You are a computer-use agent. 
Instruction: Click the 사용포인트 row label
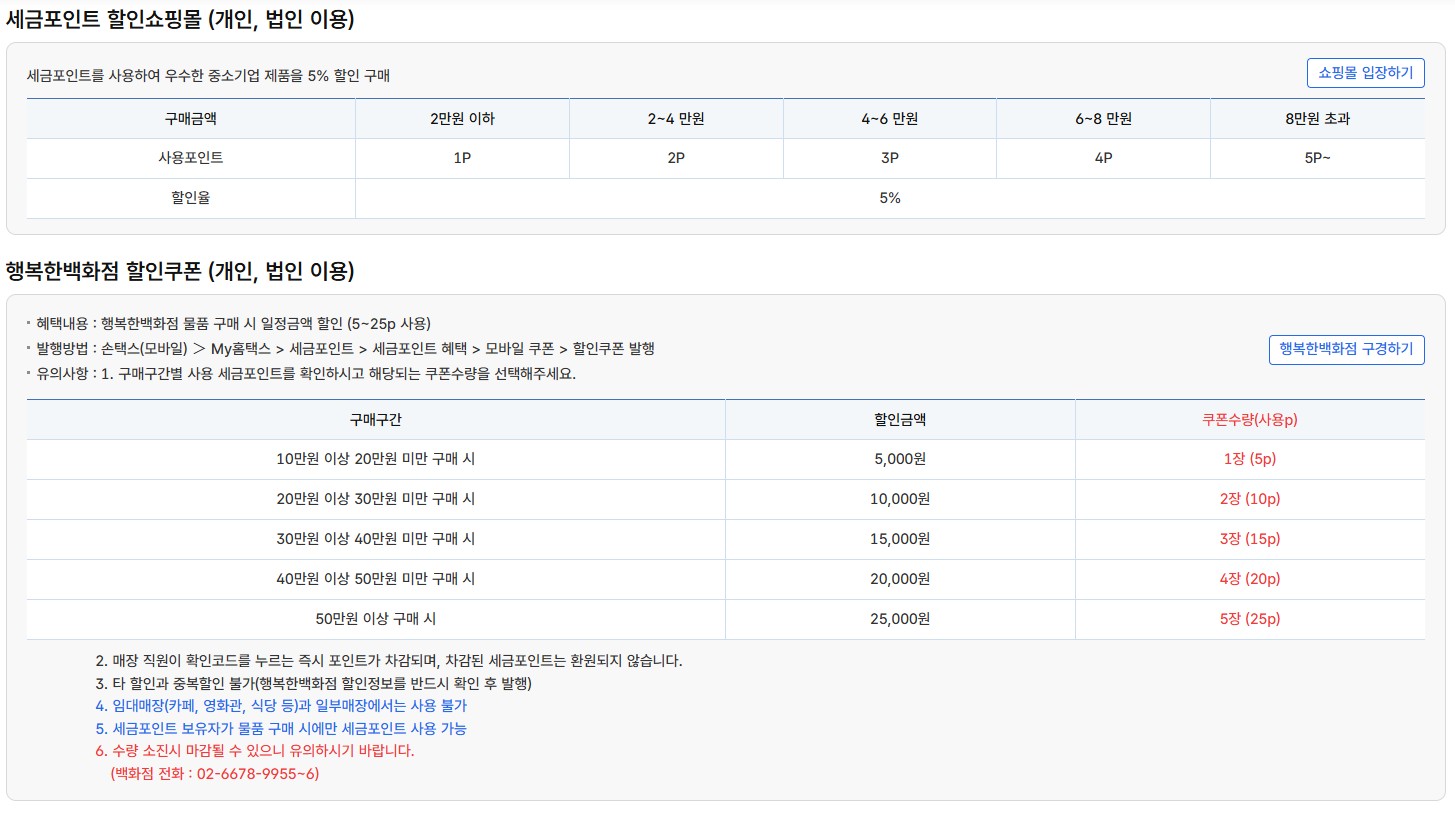[x=191, y=158]
